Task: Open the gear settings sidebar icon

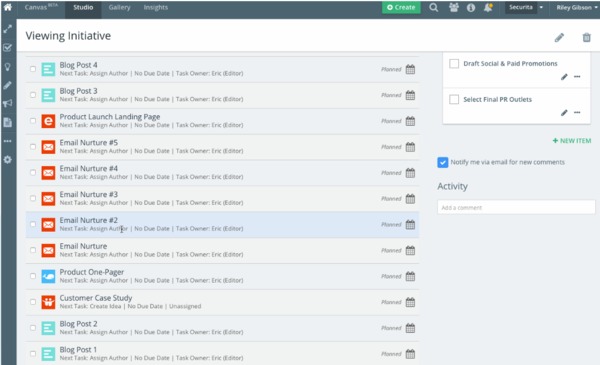Action: coord(8,160)
